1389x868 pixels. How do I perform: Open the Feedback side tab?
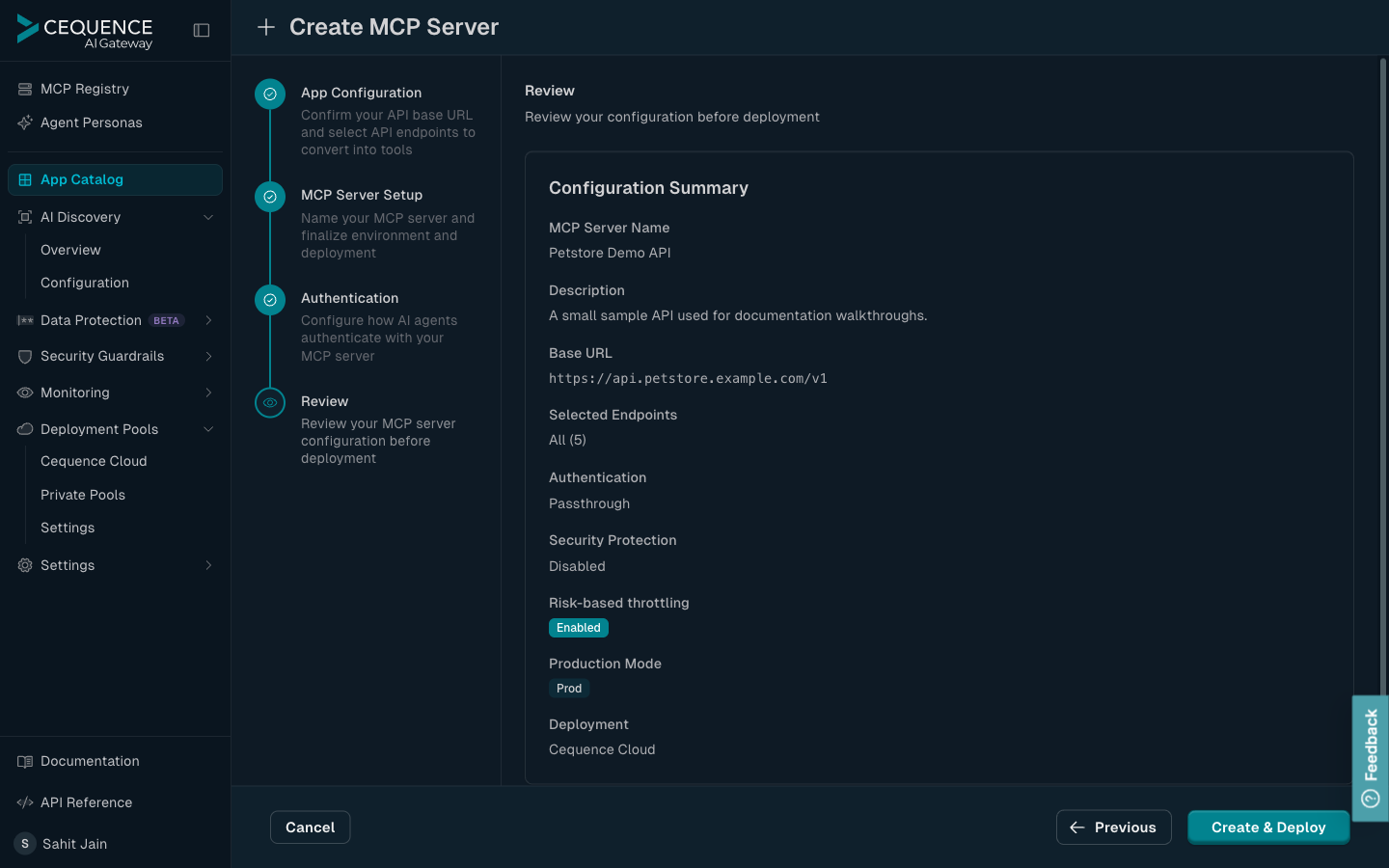click(x=1371, y=758)
